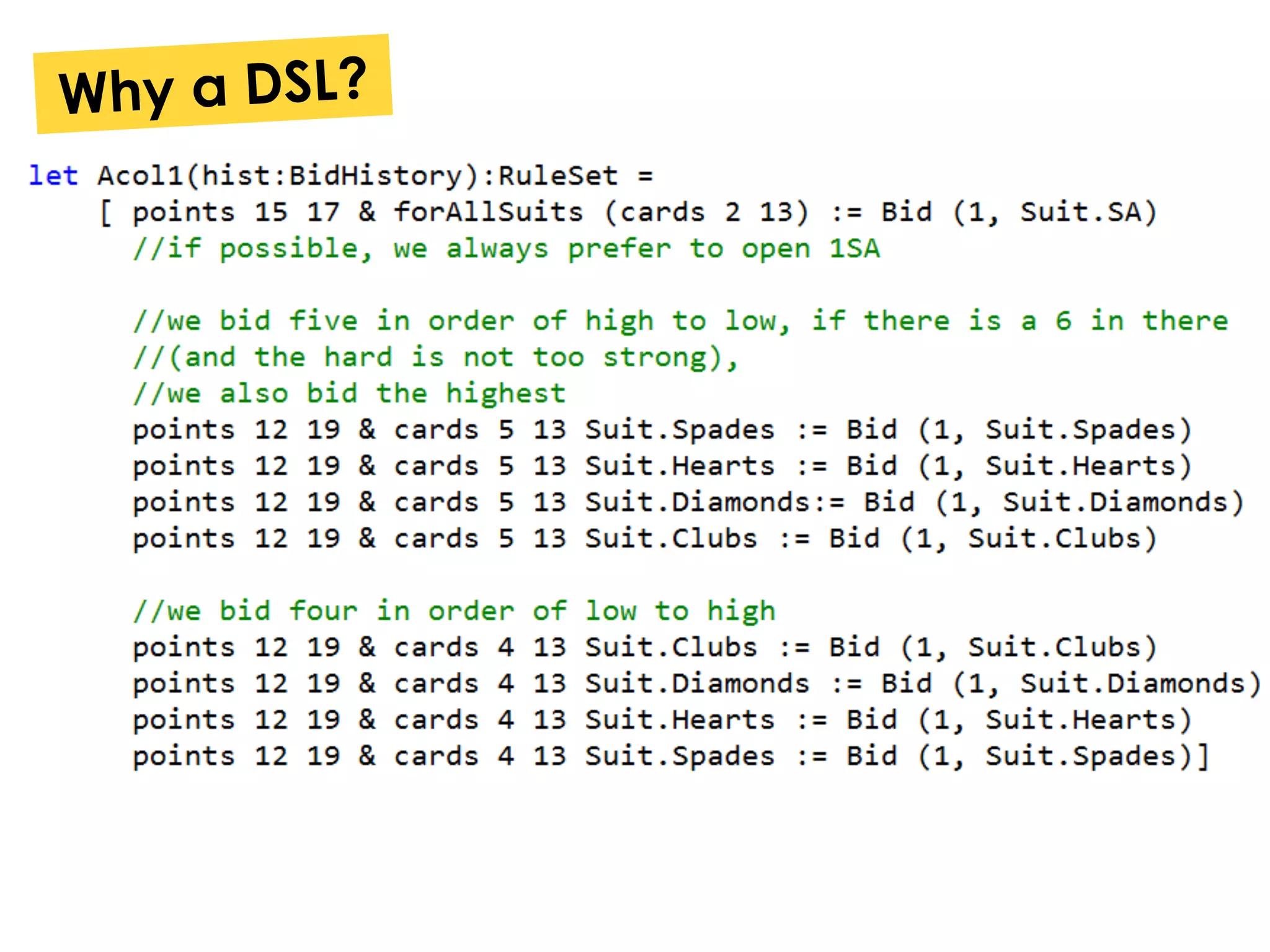The height and width of the screenshot is (952, 1270).
Task: Click the 'cards 5 13 Suit.Diamonds' rule line
Action: pyautogui.click(x=688, y=503)
